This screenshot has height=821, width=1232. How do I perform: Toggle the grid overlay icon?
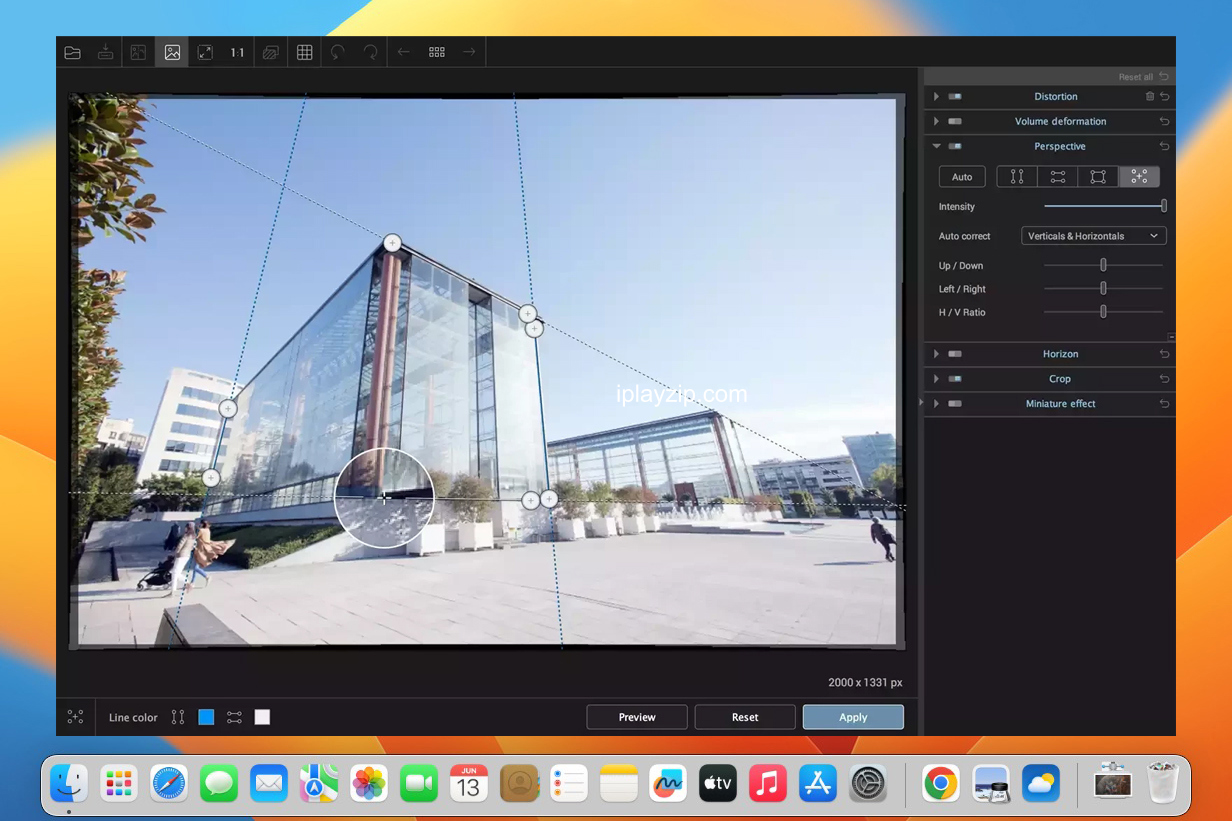coord(305,52)
